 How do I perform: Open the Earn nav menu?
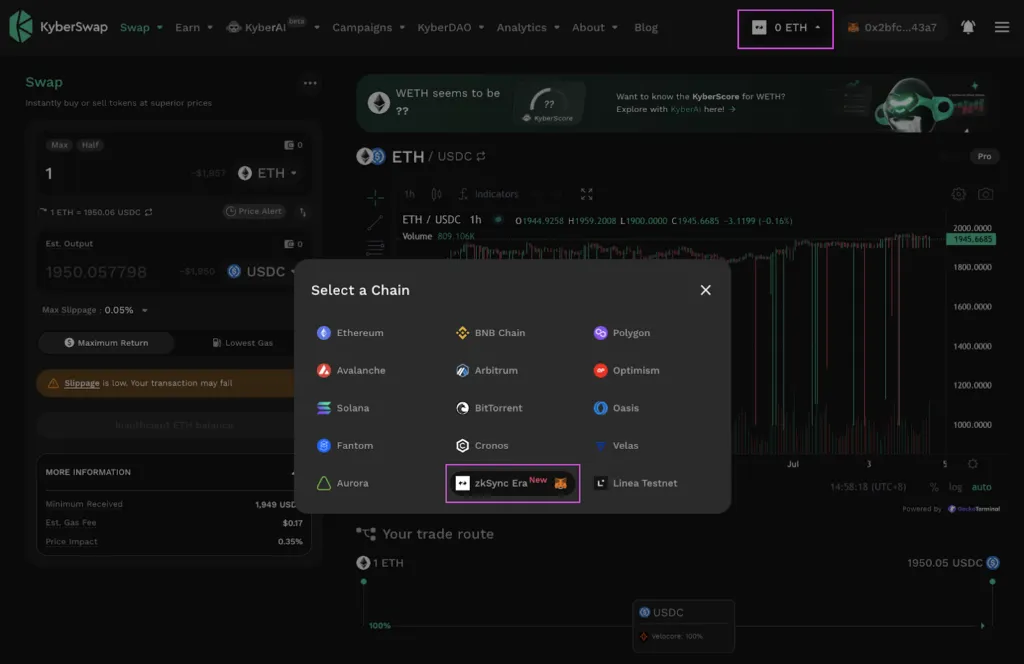click(193, 27)
